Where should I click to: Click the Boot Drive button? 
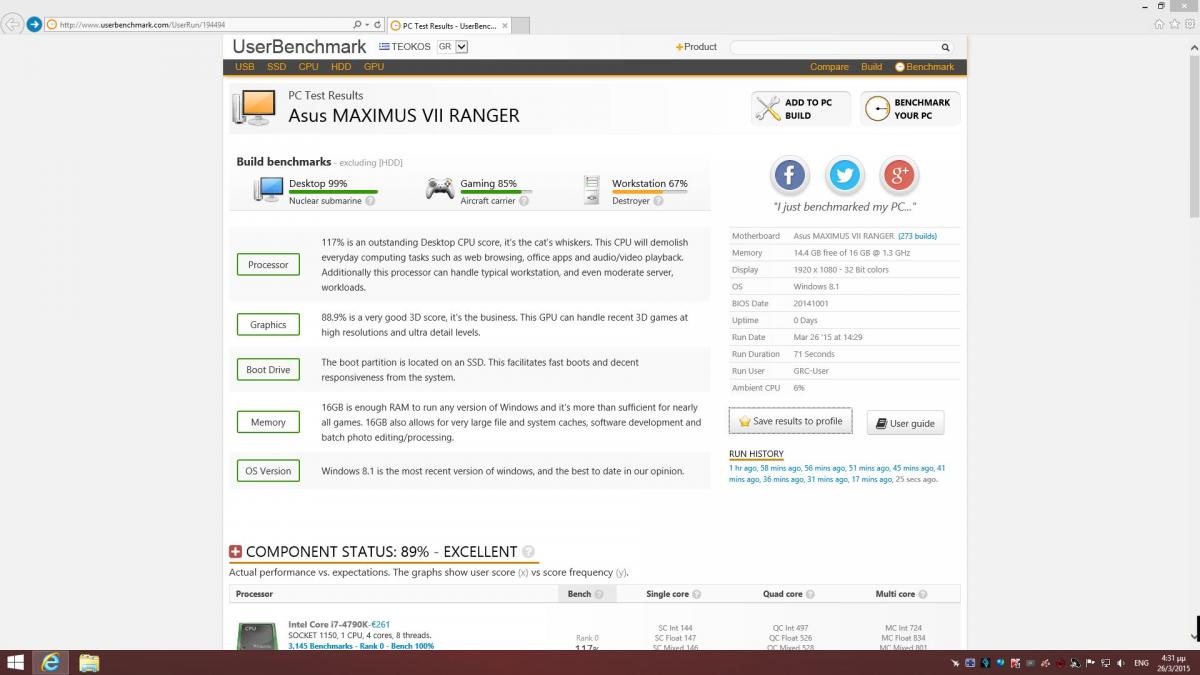268,370
